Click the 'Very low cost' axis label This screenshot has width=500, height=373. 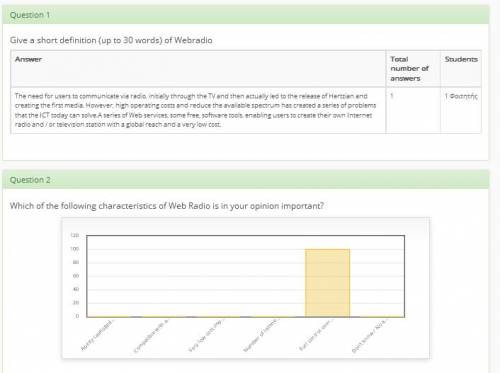point(206,335)
